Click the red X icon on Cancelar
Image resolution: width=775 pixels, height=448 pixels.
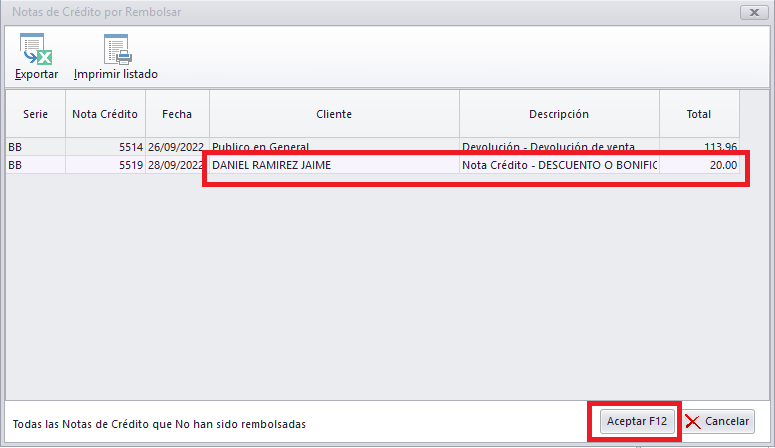[x=693, y=421]
